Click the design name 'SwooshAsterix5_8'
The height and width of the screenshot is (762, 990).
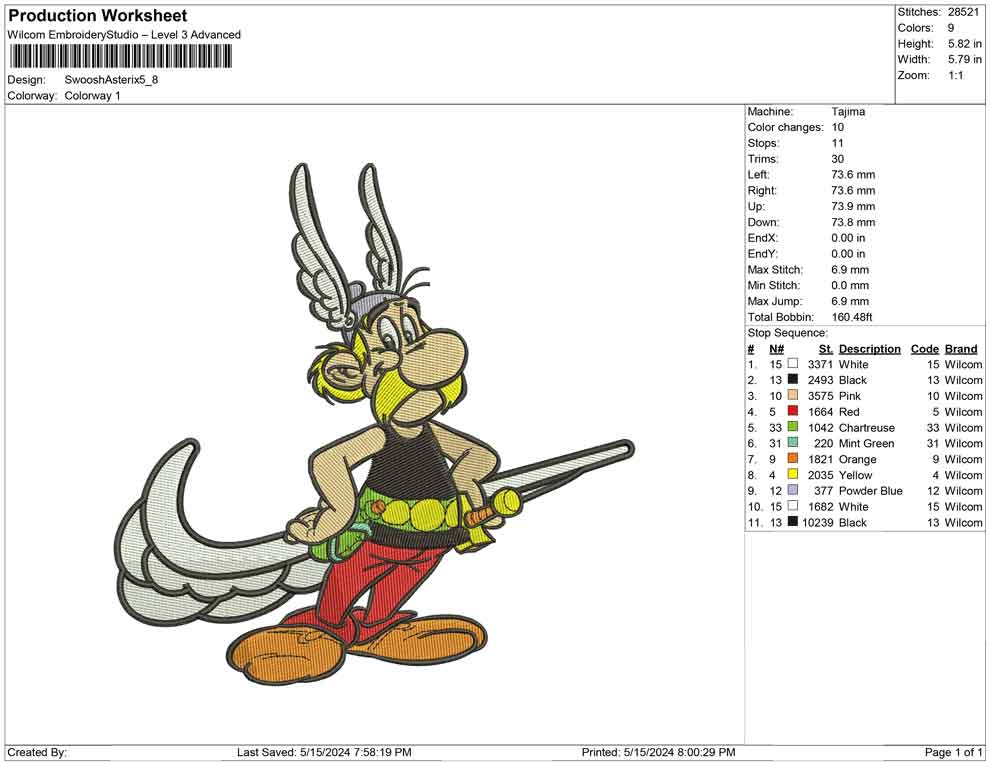click(111, 80)
